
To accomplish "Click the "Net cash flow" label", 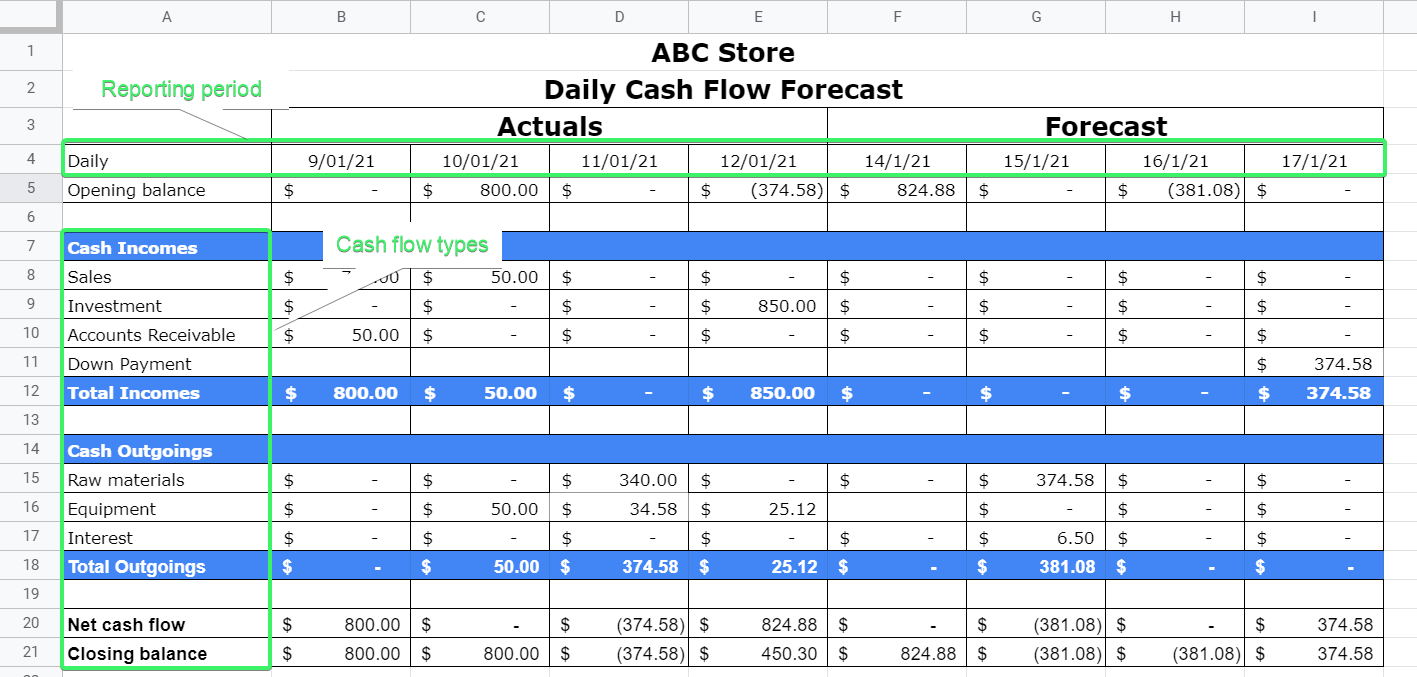I will [126, 625].
